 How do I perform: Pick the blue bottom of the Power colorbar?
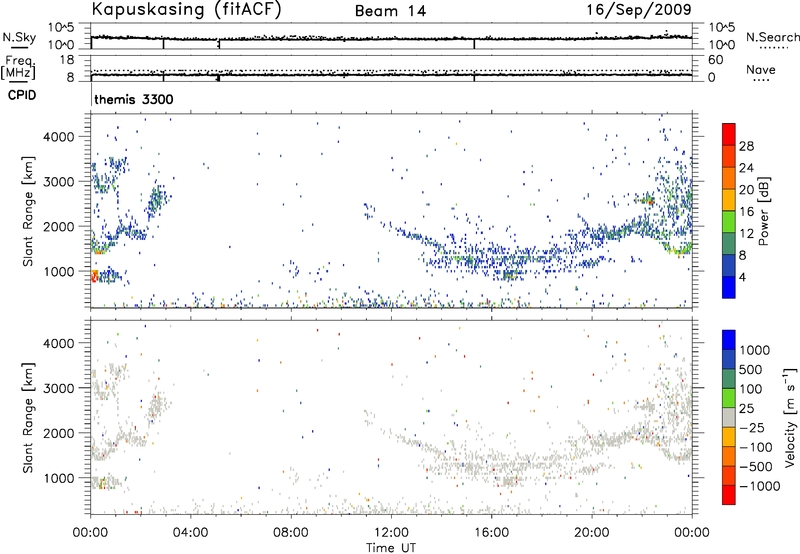tap(729, 287)
